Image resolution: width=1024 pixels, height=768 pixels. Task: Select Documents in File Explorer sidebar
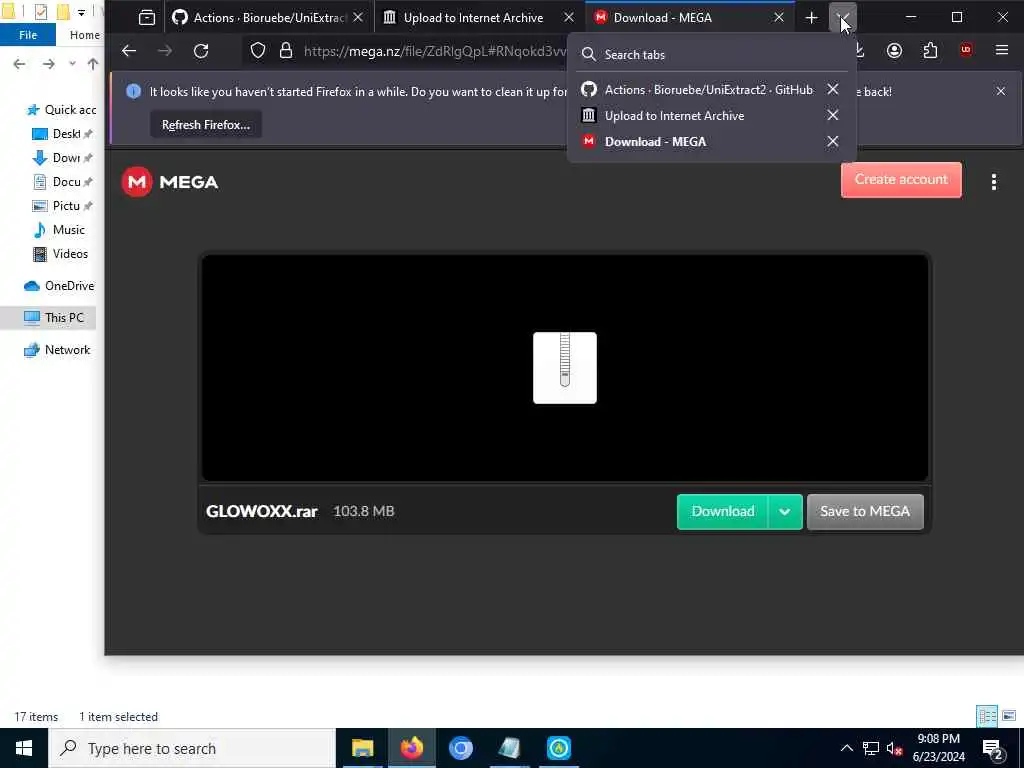pyautogui.click(x=63, y=182)
